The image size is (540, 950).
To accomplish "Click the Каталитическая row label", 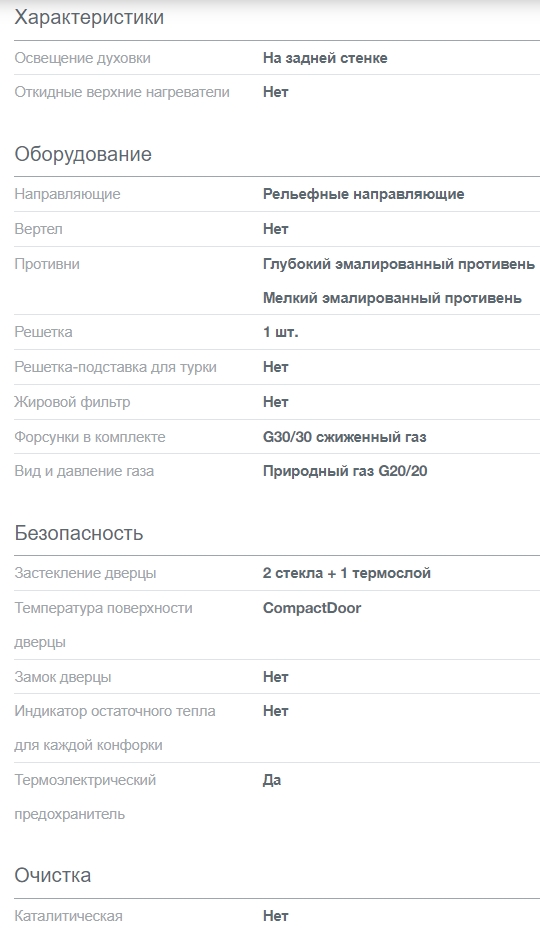I will 68,916.
